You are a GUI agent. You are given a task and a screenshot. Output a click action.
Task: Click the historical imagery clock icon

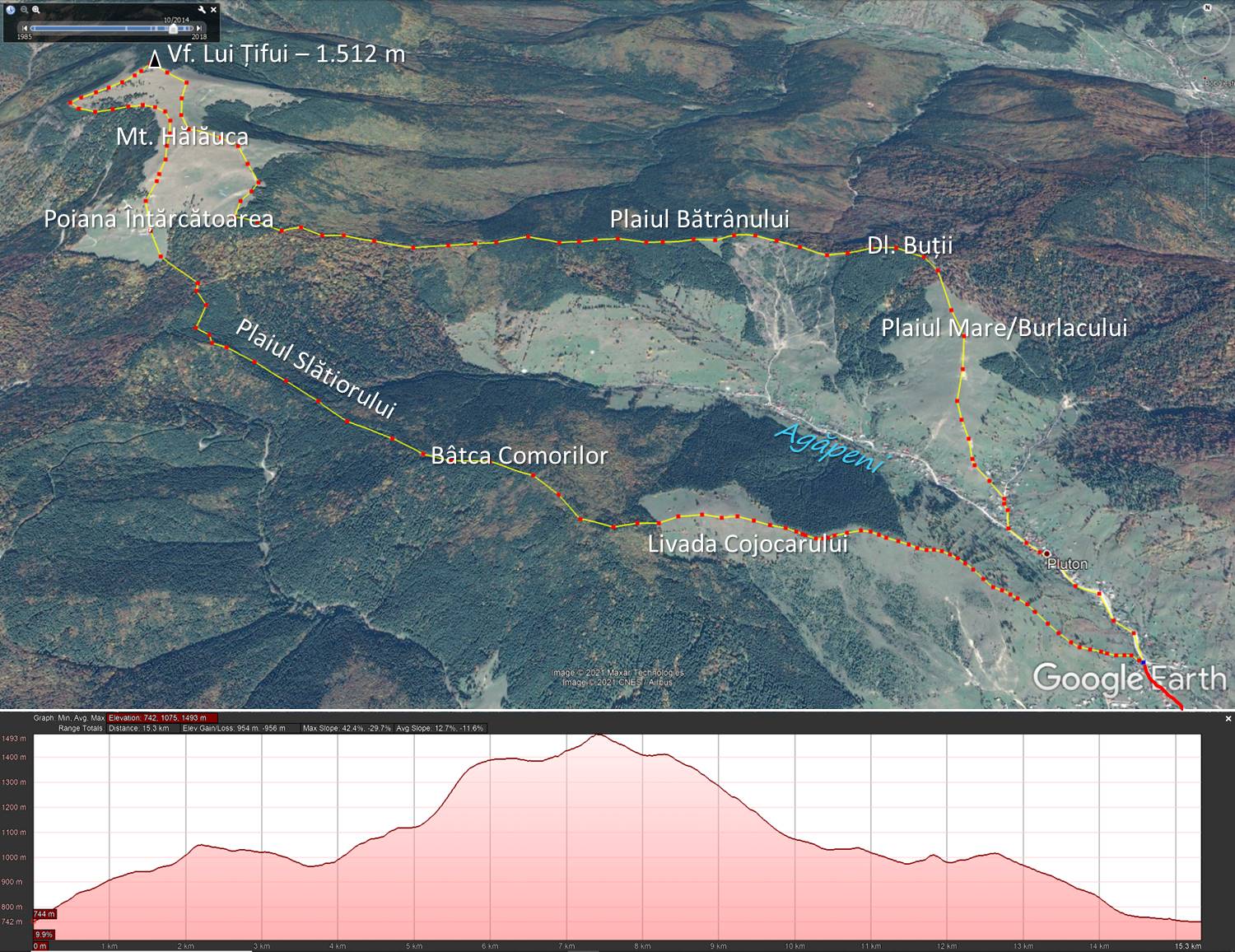11,10
